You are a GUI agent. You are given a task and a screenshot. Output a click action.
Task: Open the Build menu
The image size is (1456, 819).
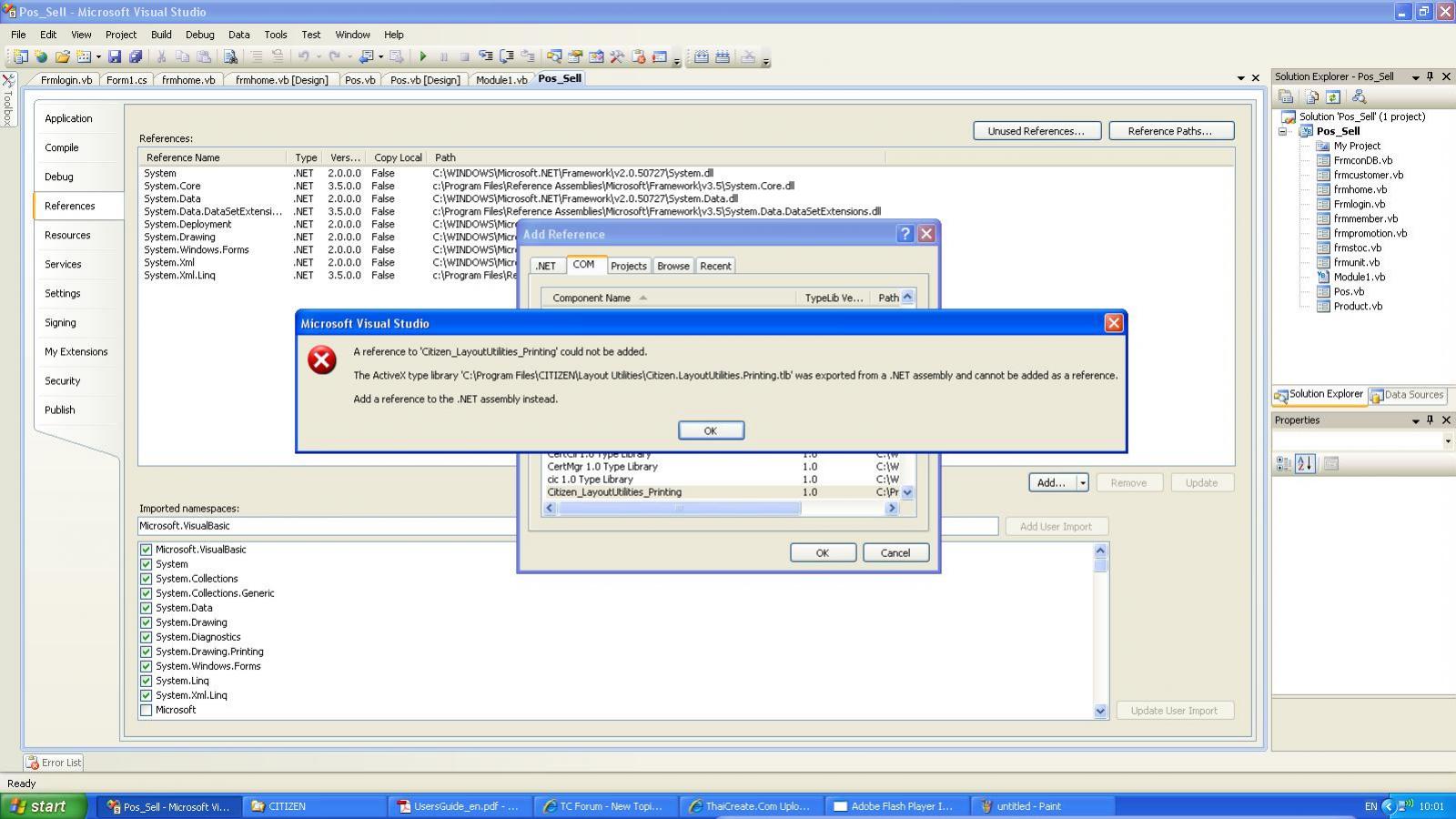click(161, 35)
